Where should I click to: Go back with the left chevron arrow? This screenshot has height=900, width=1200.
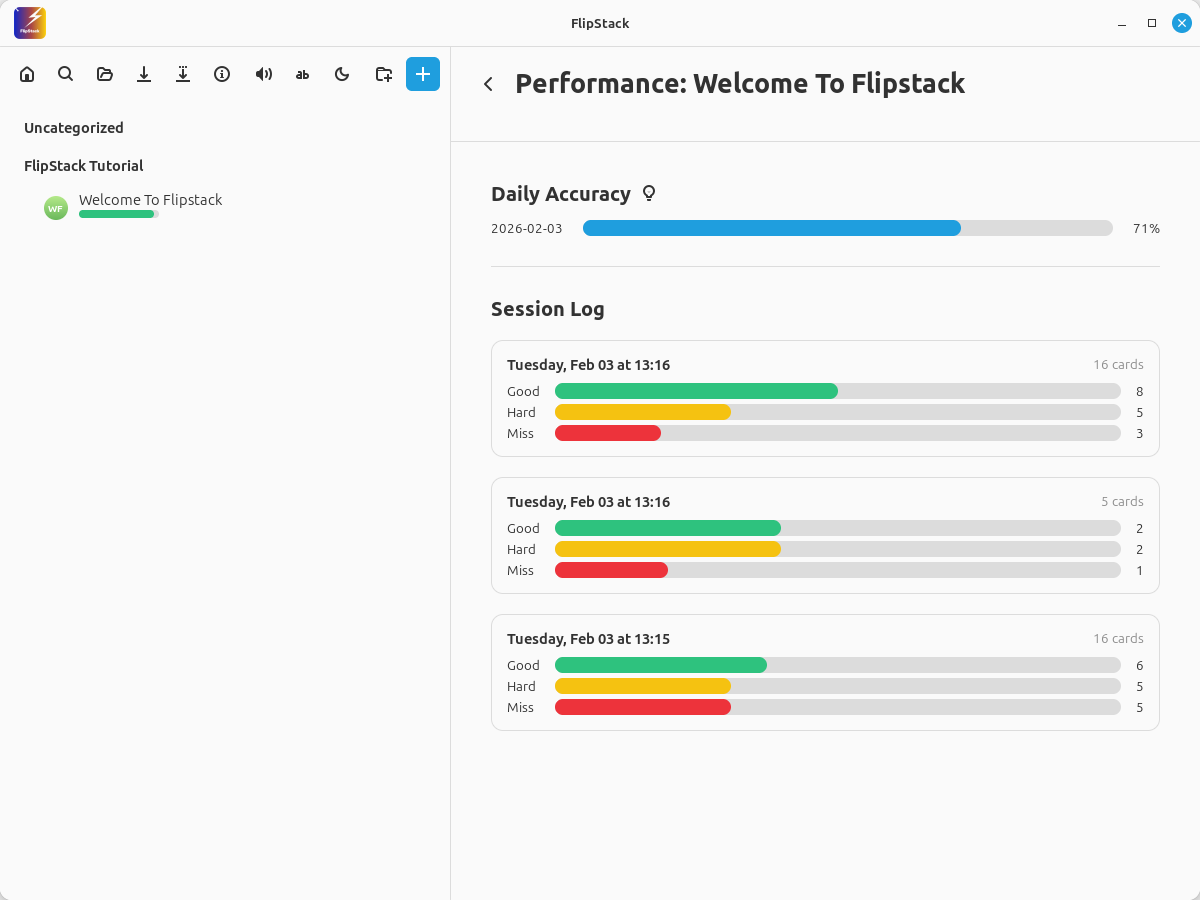pyautogui.click(x=488, y=84)
